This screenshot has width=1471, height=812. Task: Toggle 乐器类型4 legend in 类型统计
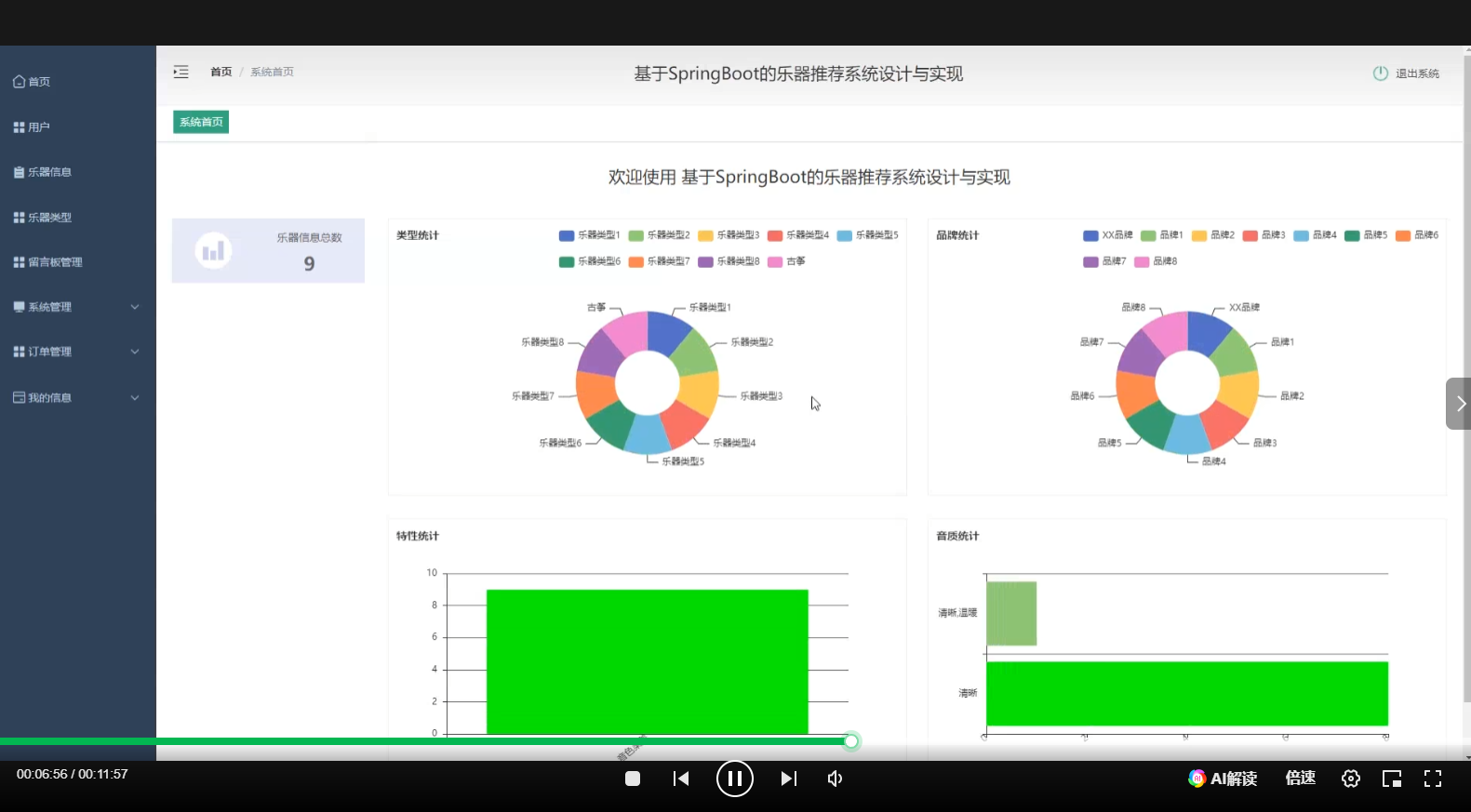(798, 235)
